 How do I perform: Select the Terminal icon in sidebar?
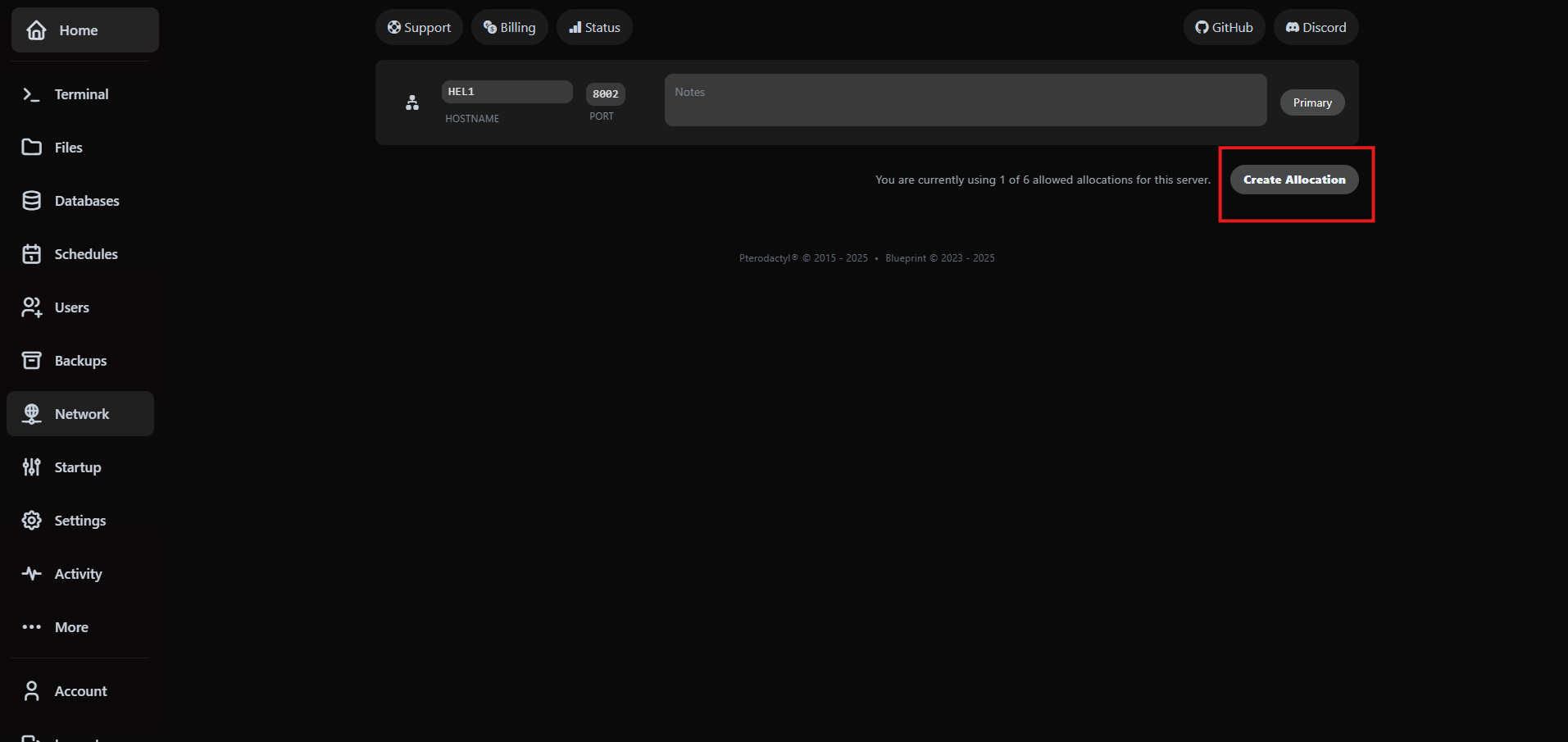click(31, 93)
